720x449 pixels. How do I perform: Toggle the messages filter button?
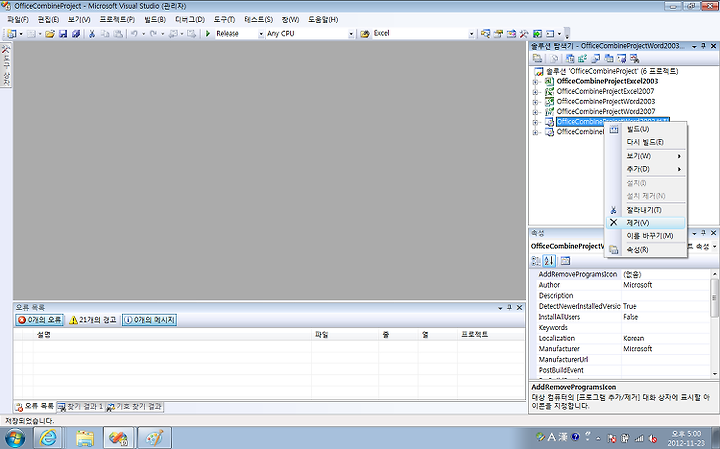tap(149, 320)
